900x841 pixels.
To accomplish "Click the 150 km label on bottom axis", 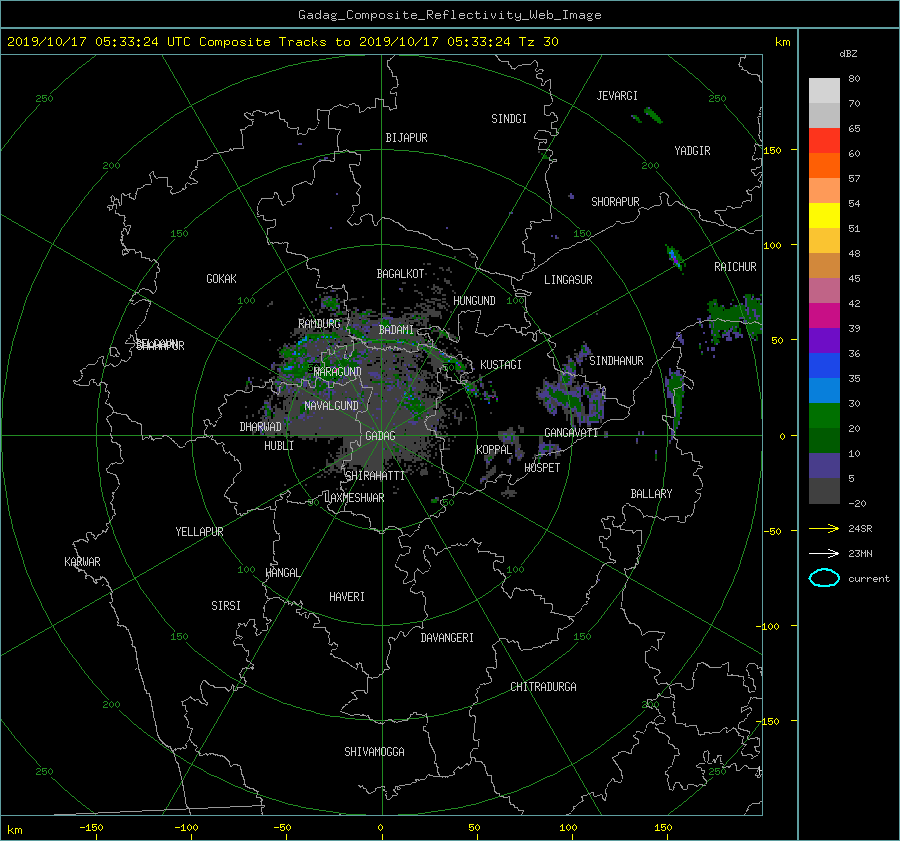I will coord(663,828).
